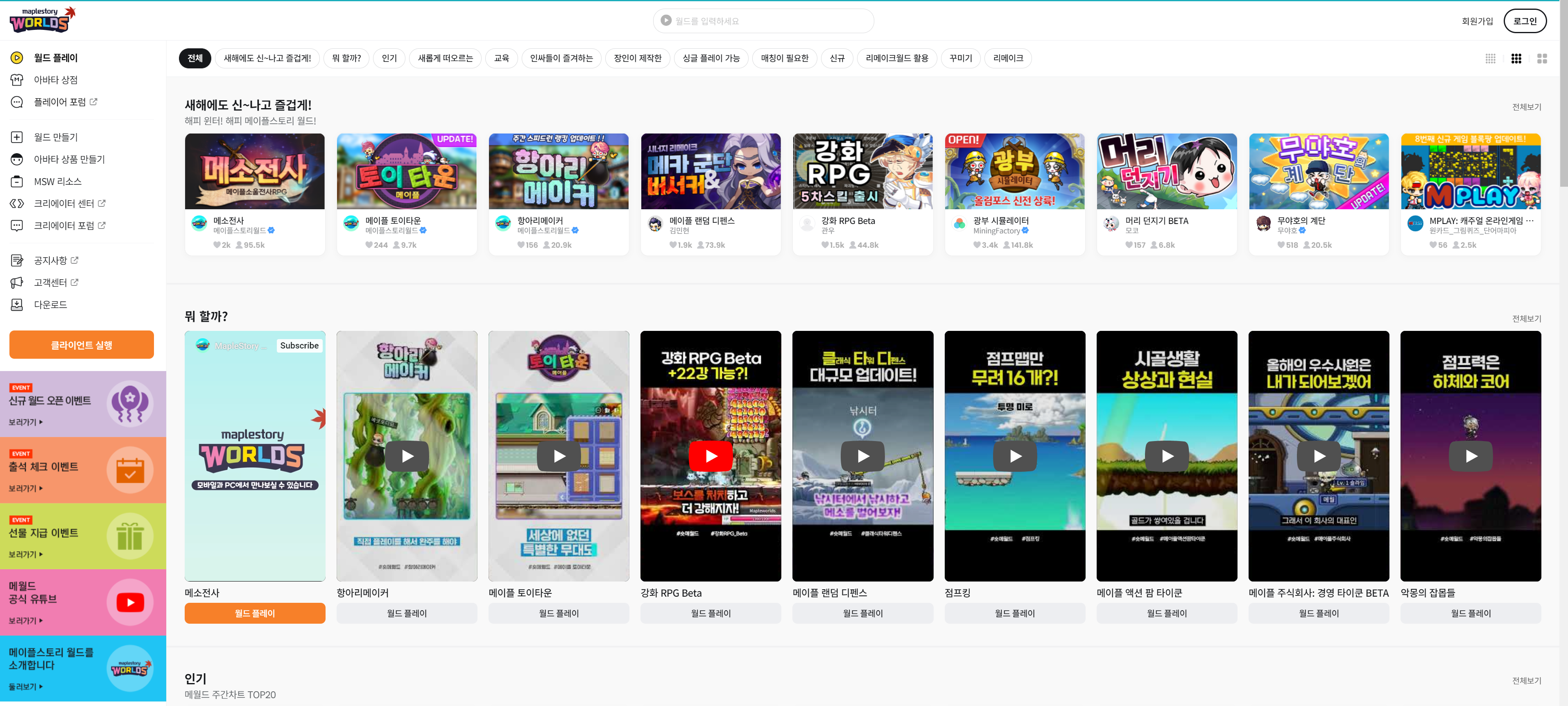The height and width of the screenshot is (706, 1568).
Task: Click the 크리에이터 센터 code icon
Action: [17, 203]
